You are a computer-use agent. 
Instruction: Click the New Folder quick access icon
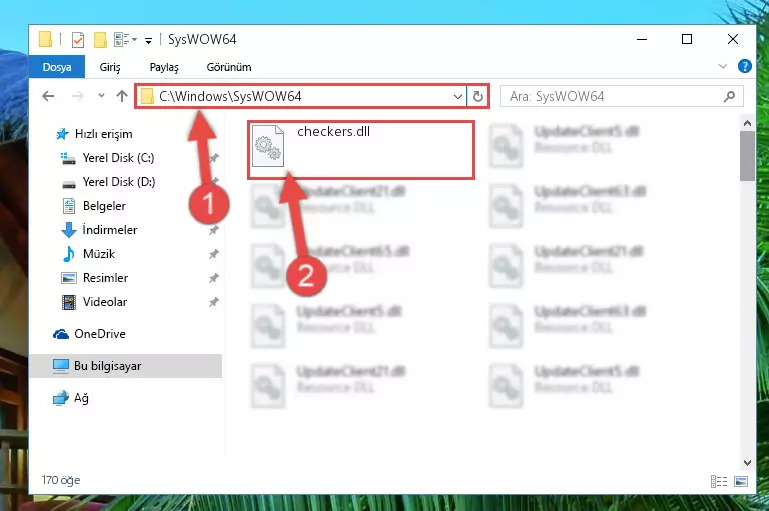pyautogui.click(x=100, y=40)
